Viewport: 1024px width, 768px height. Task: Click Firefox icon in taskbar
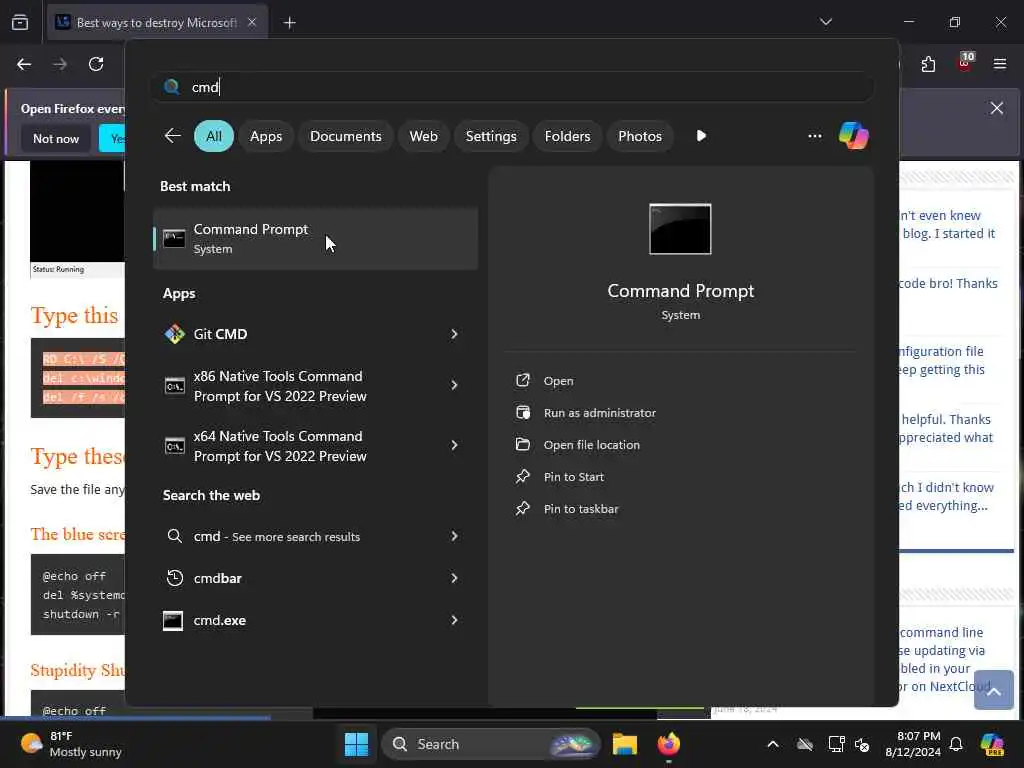[669, 744]
